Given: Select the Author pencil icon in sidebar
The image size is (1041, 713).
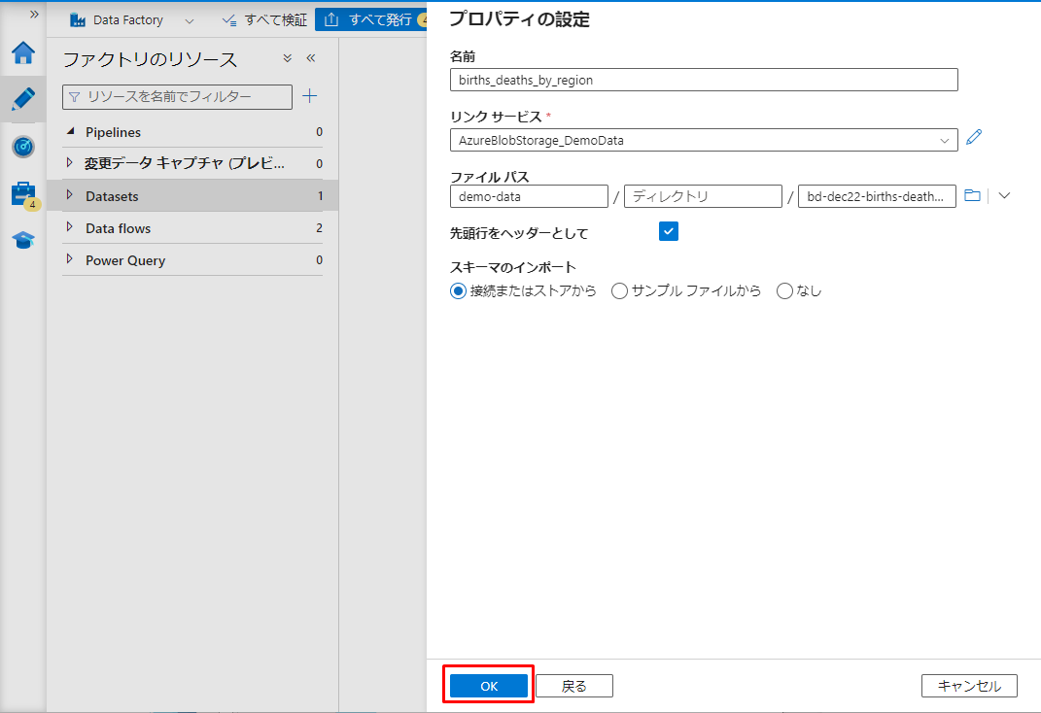Looking at the screenshot, I should click(x=23, y=99).
